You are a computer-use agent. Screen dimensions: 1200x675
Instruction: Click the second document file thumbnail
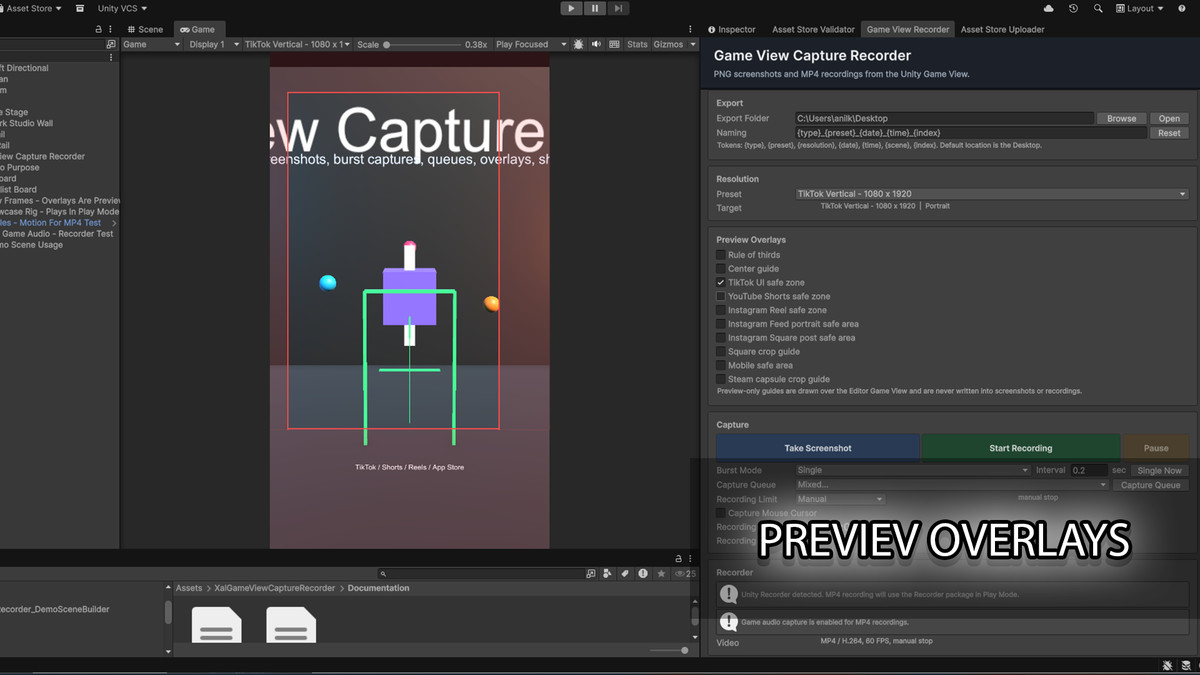pyautogui.click(x=291, y=626)
